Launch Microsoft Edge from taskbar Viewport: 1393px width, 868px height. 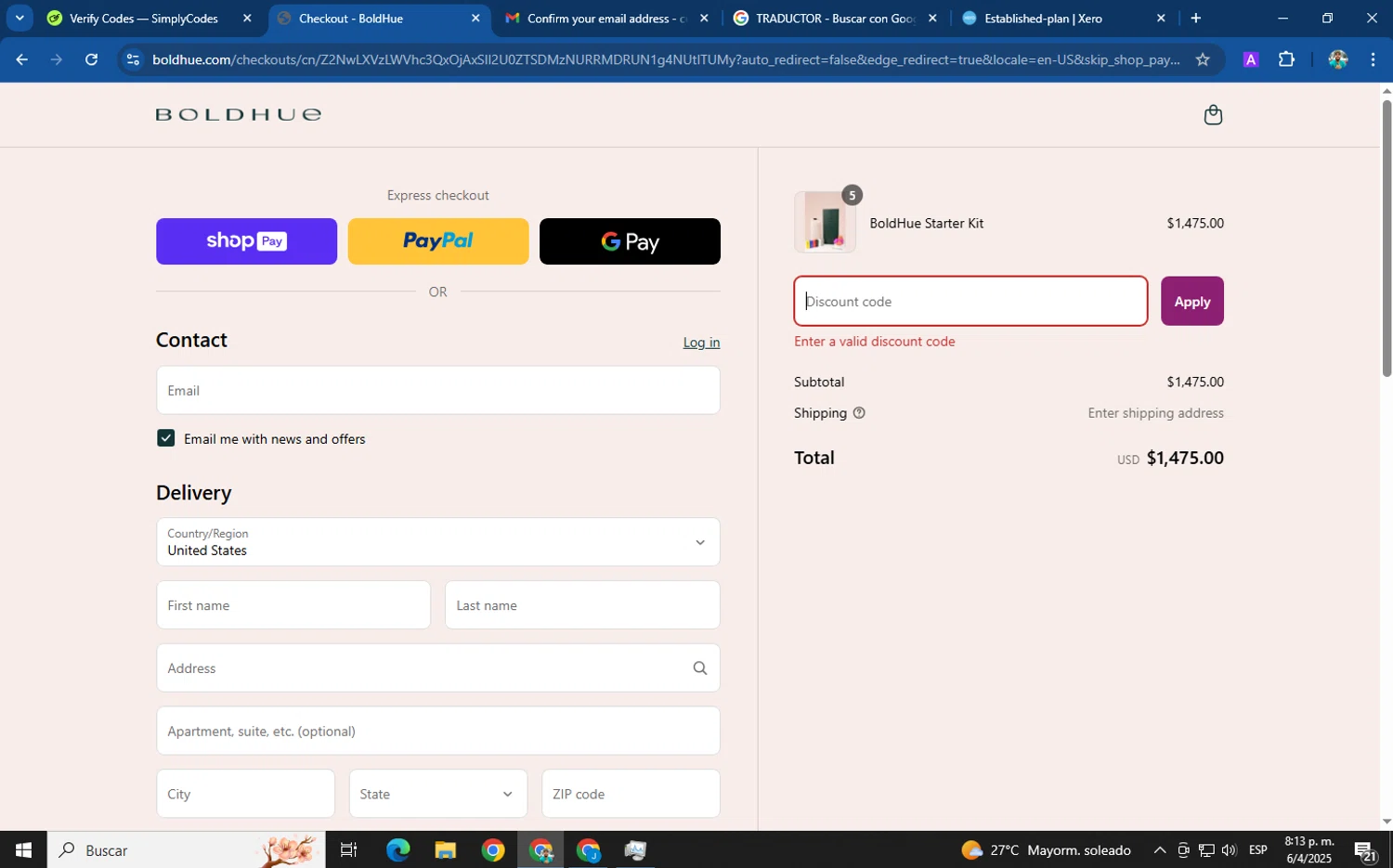[x=397, y=849]
